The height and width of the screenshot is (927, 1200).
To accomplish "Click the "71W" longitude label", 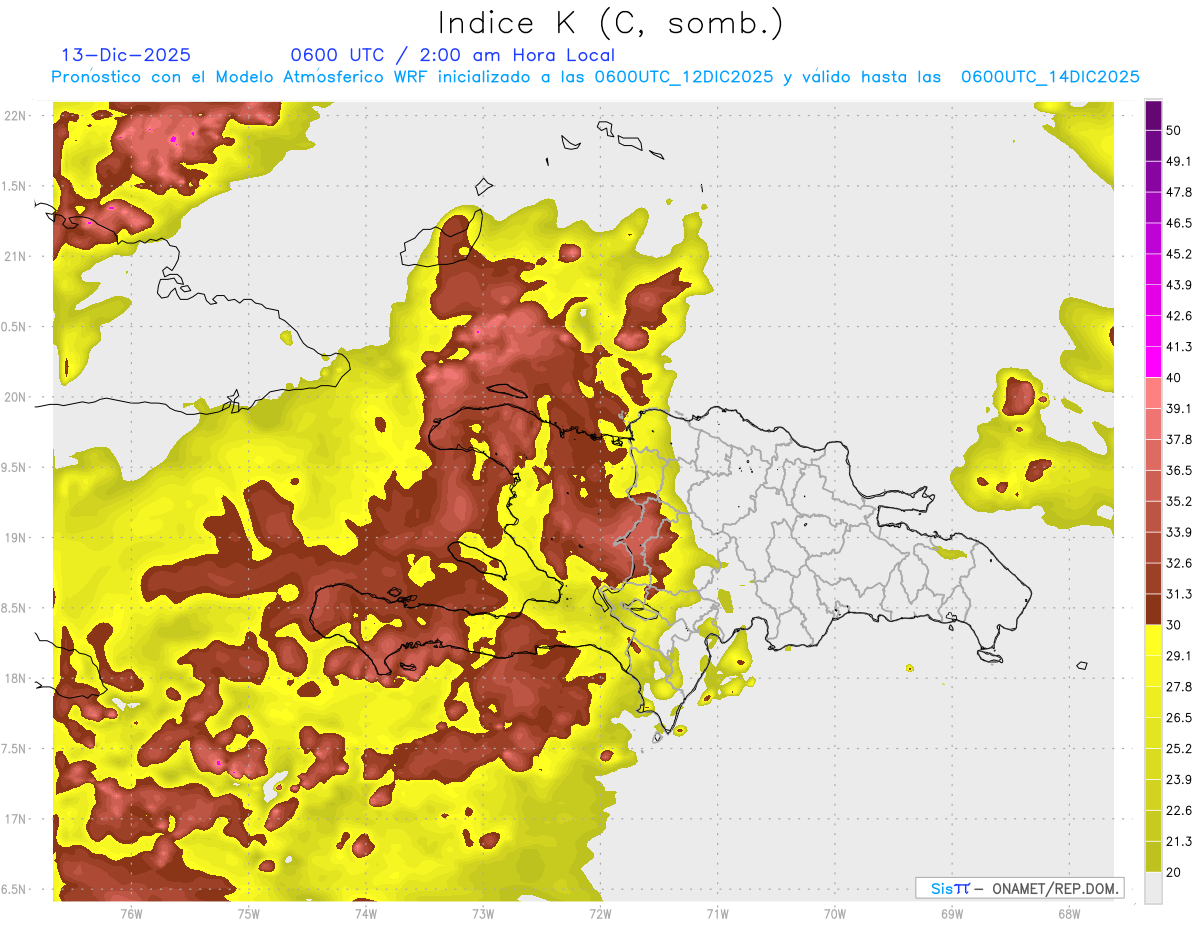I will click(717, 913).
